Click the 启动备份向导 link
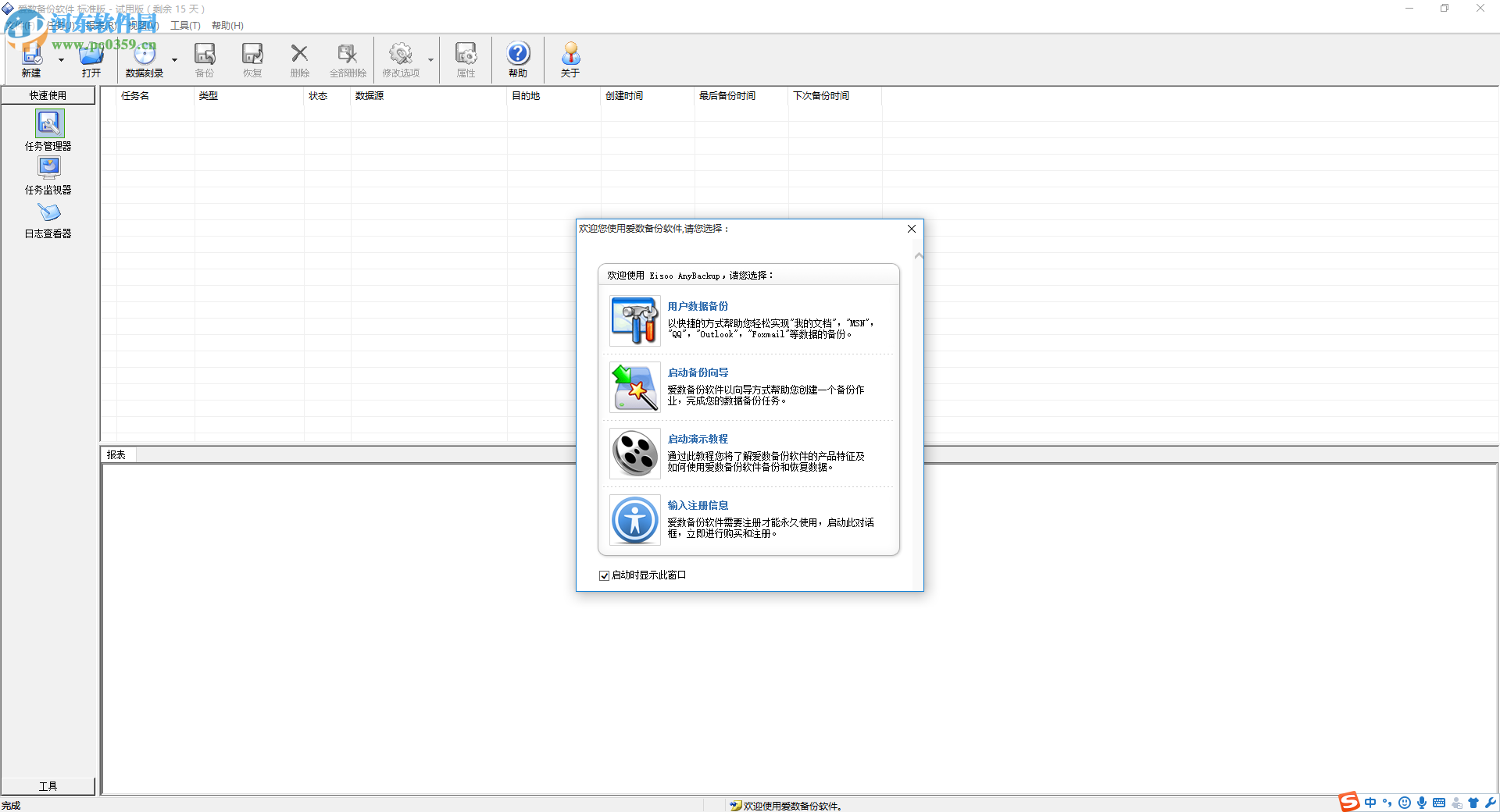This screenshot has height=812, width=1500. click(698, 372)
